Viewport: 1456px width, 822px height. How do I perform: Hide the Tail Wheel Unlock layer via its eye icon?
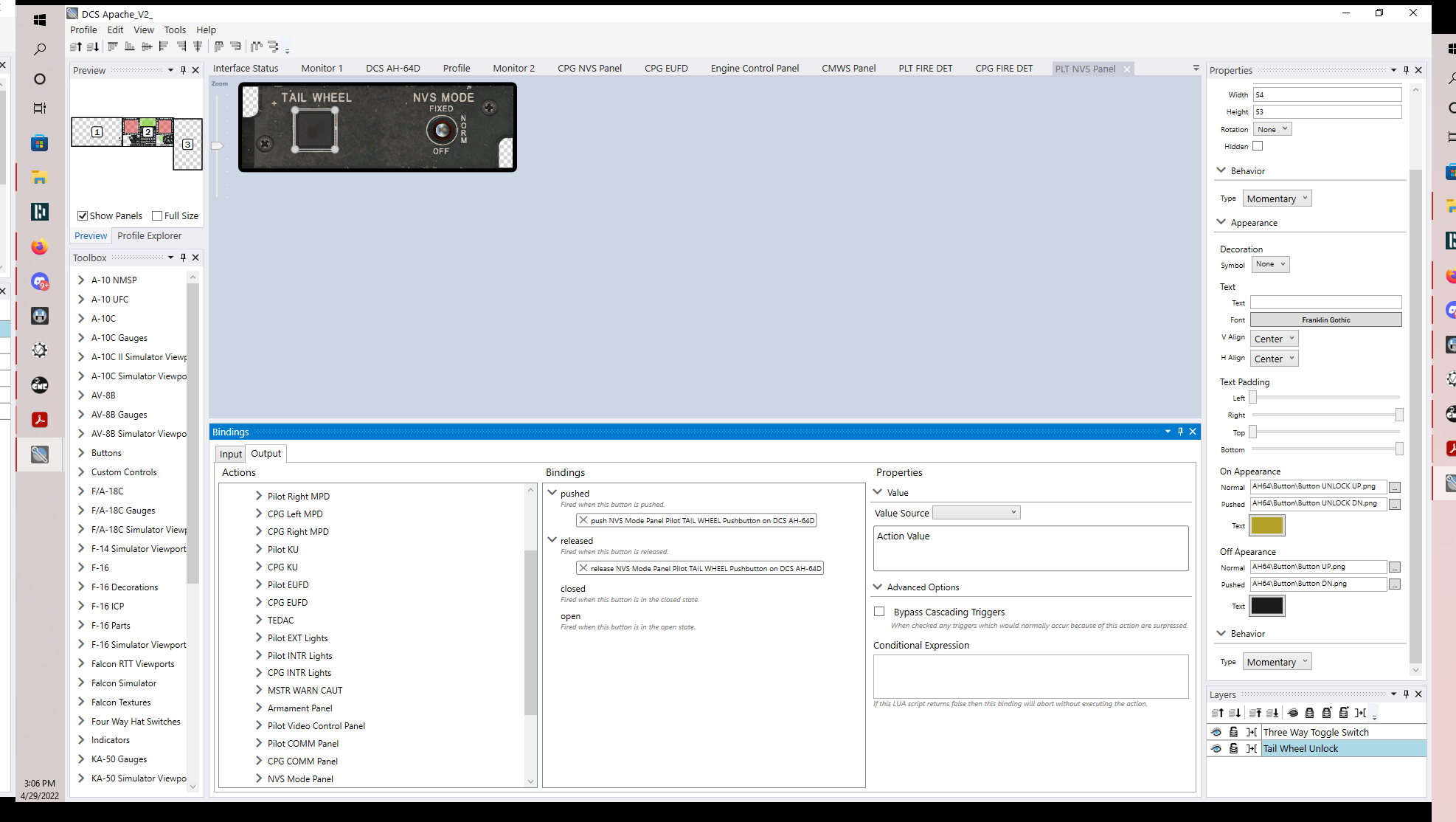point(1216,748)
